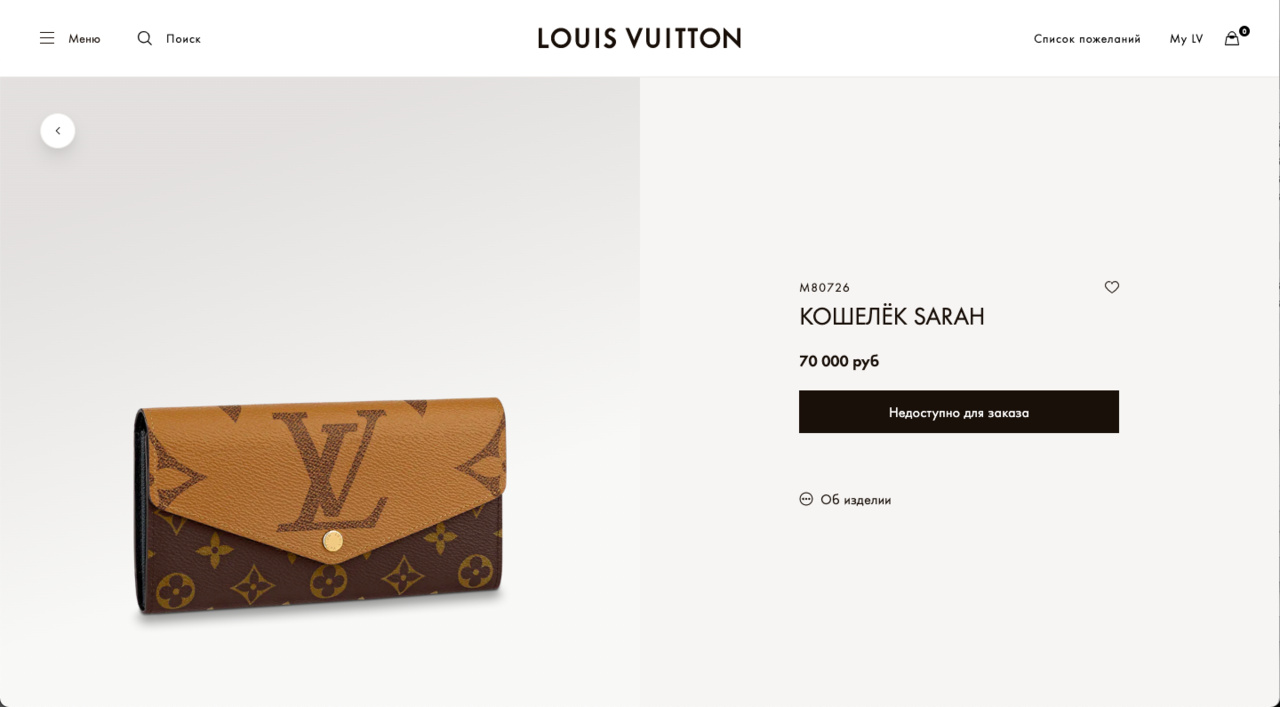Viewport: 1280px width, 707px height.
Task: Click the large LV monogram on wallet flap
Action: point(330,470)
